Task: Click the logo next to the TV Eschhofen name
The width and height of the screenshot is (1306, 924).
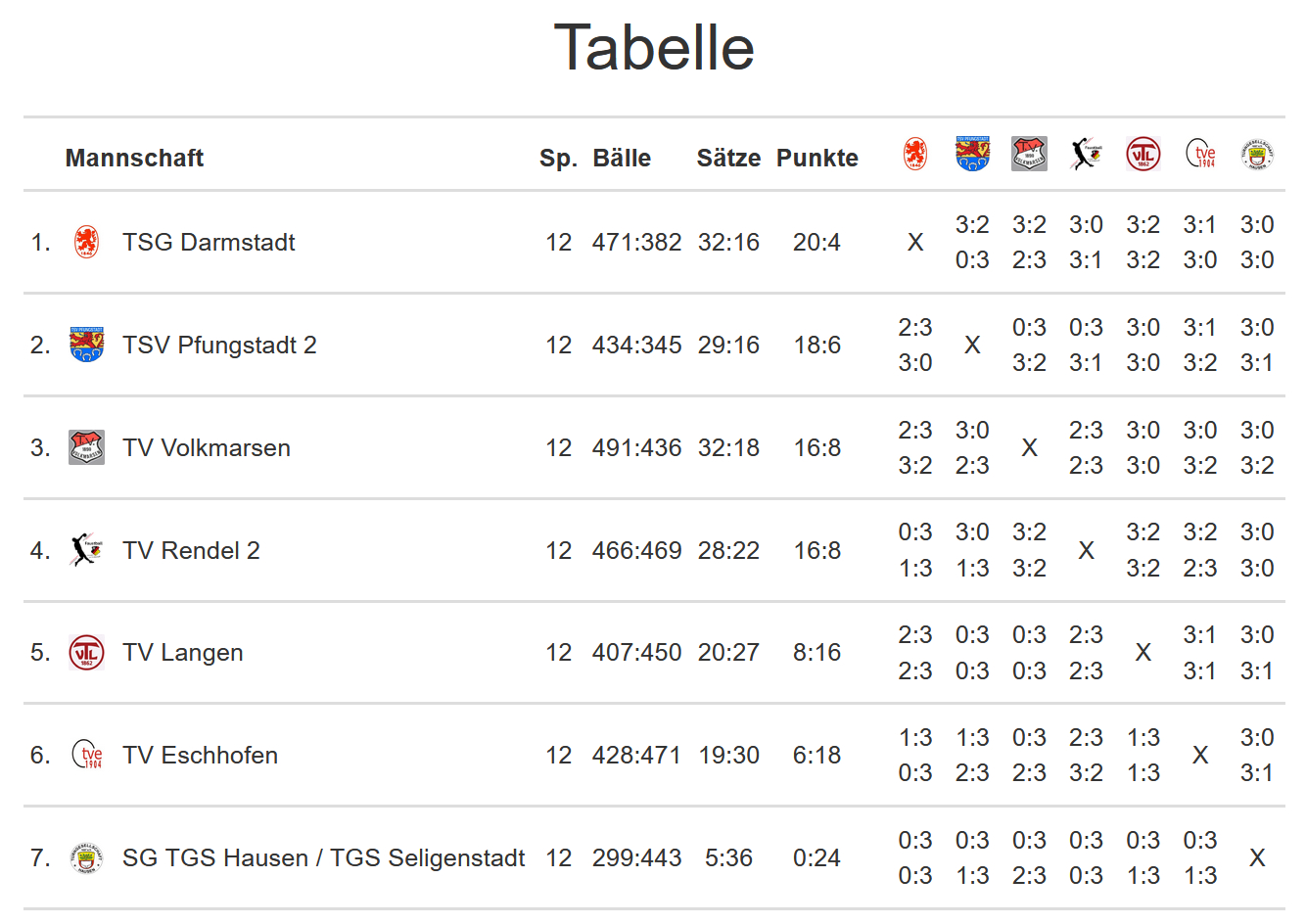Action: pos(87,755)
